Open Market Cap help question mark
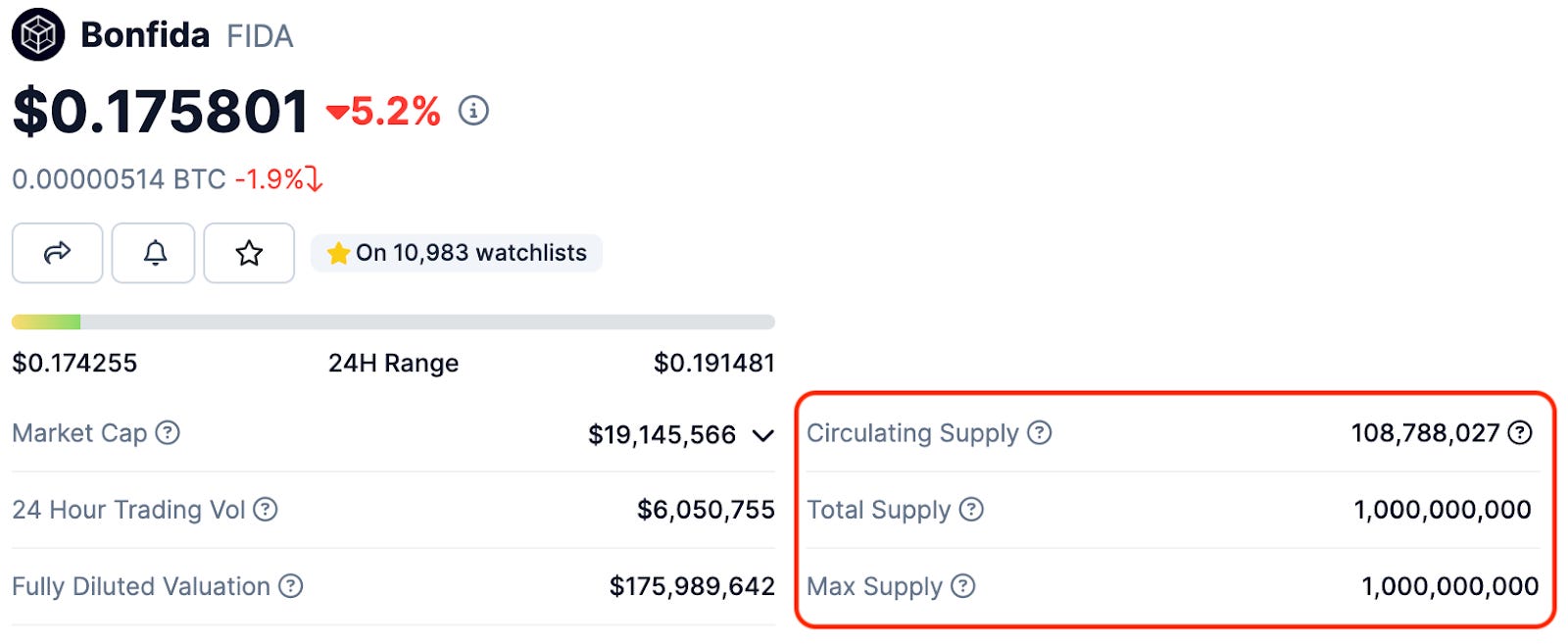This screenshot has height=644, width=1568. click(x=169, y=432)
